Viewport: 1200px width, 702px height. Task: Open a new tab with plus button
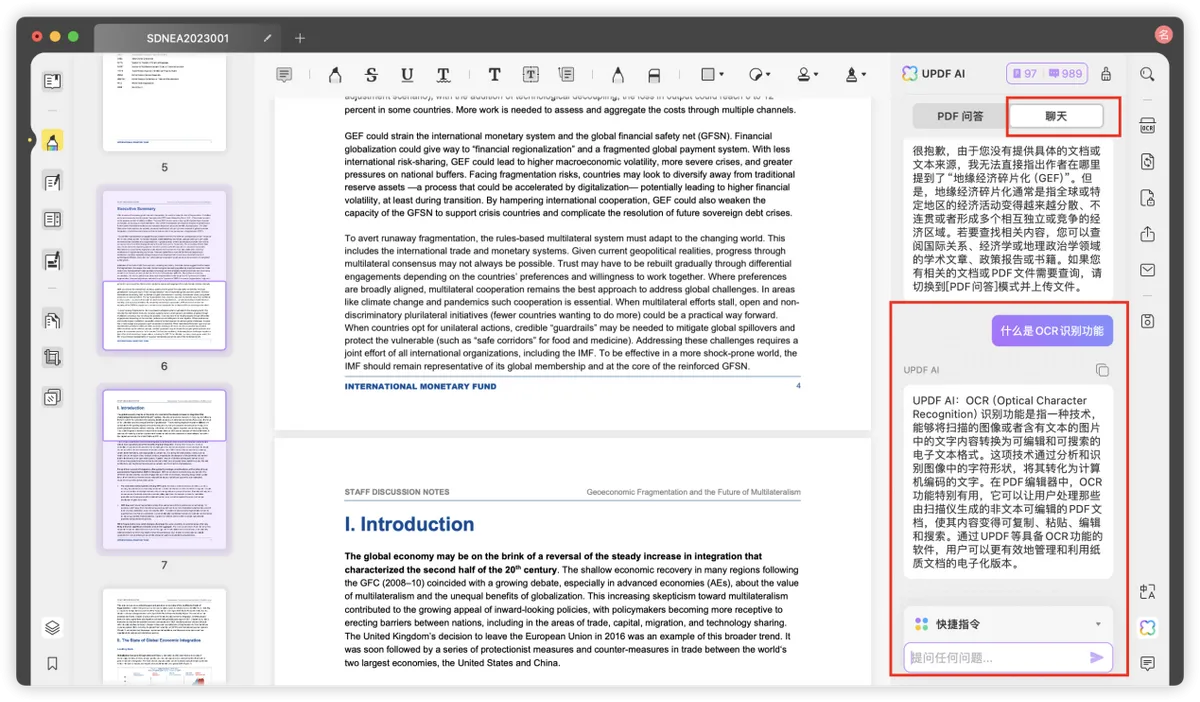tap(300, 38)
